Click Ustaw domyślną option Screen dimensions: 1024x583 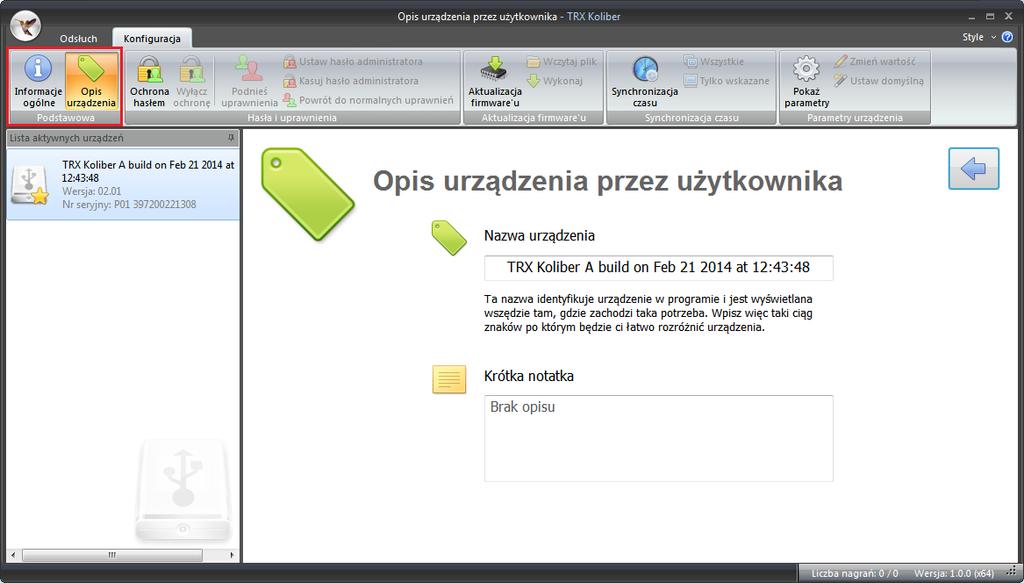coord(878,81)
